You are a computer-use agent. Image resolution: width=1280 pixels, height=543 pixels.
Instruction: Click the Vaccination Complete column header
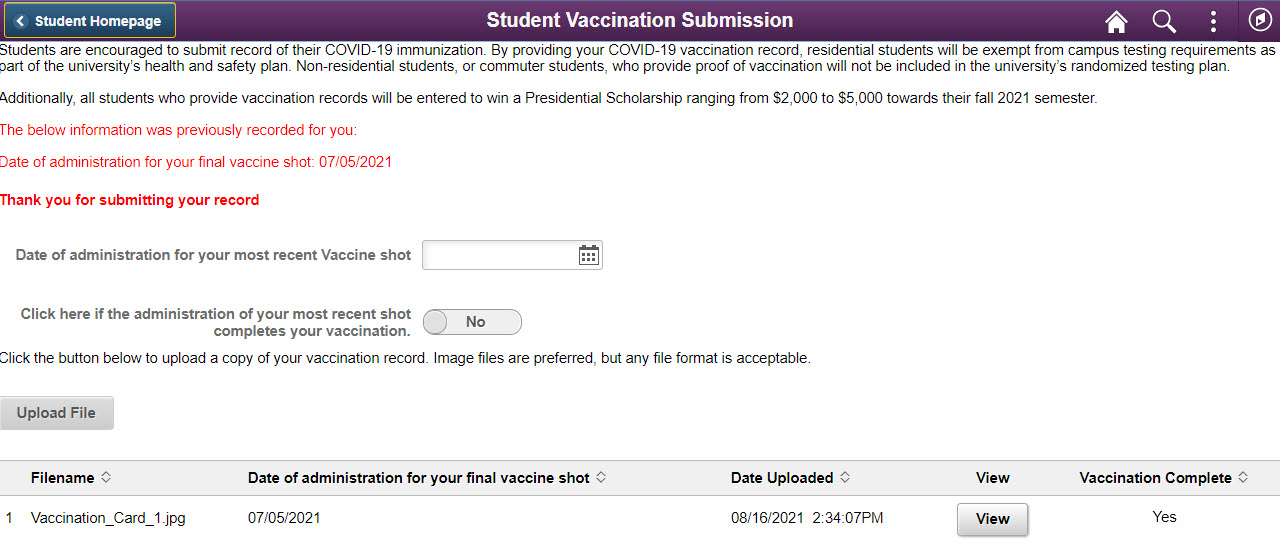point(1155,478)
